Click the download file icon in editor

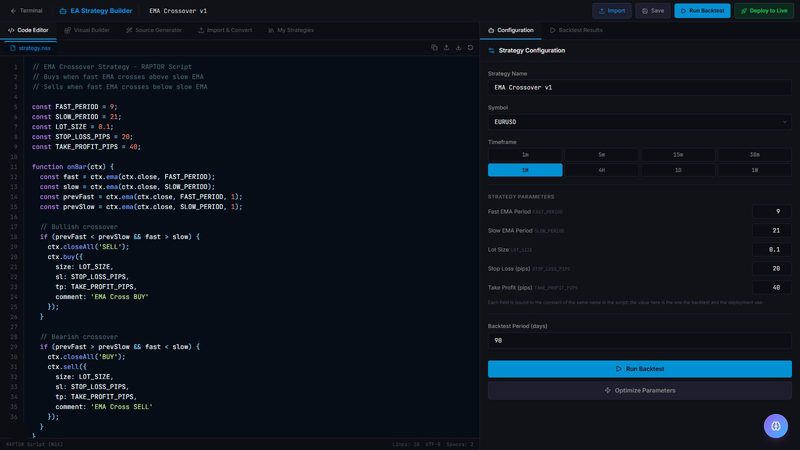pos(458,47)
